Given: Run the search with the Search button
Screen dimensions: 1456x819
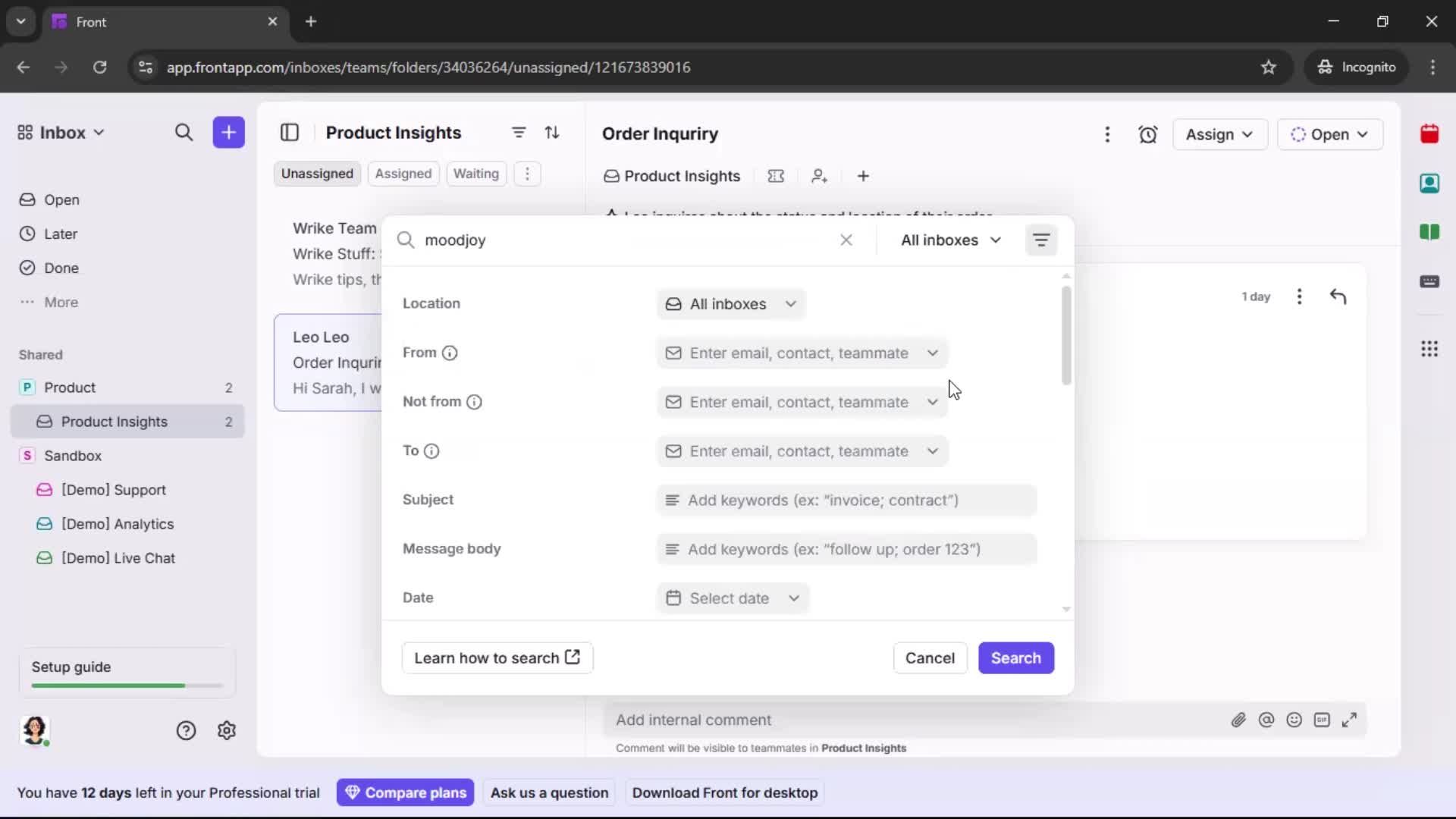Looking at the screenshot, I should click(x=1016, y=657).
